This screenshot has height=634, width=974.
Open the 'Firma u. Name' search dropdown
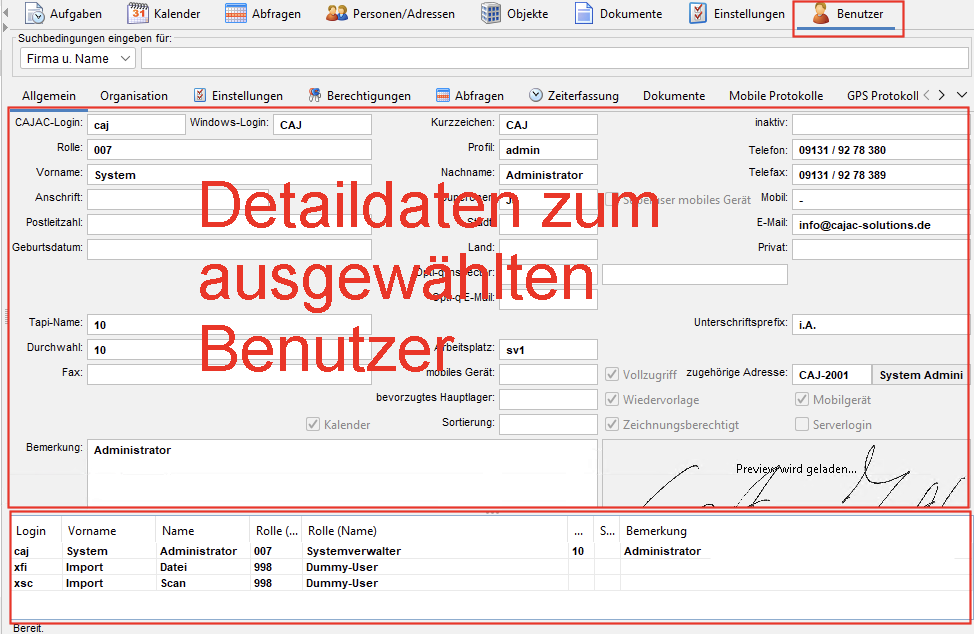(x=77, y=59)
